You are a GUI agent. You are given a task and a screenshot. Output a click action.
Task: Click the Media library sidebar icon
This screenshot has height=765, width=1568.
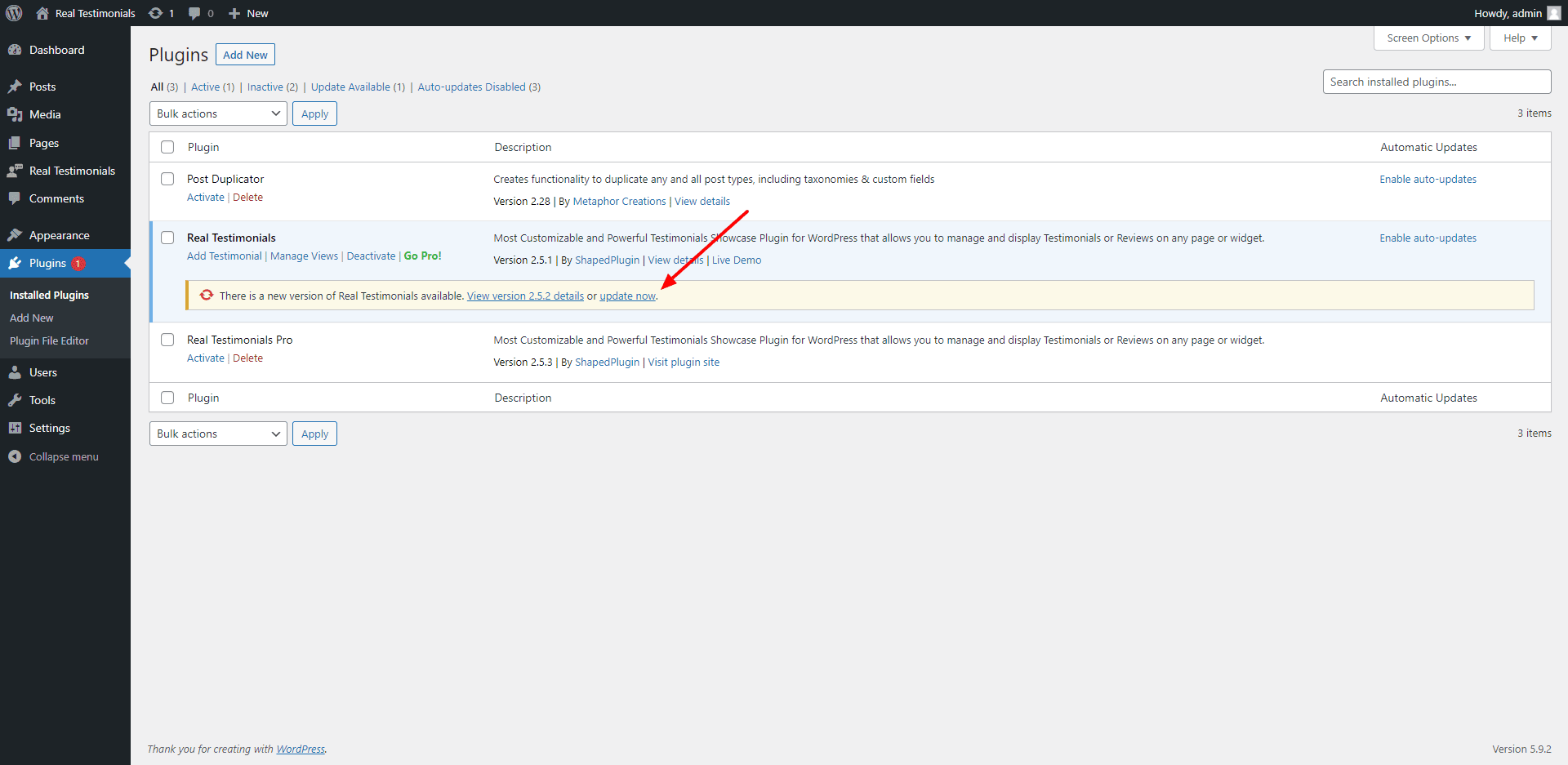coord(15,114)
